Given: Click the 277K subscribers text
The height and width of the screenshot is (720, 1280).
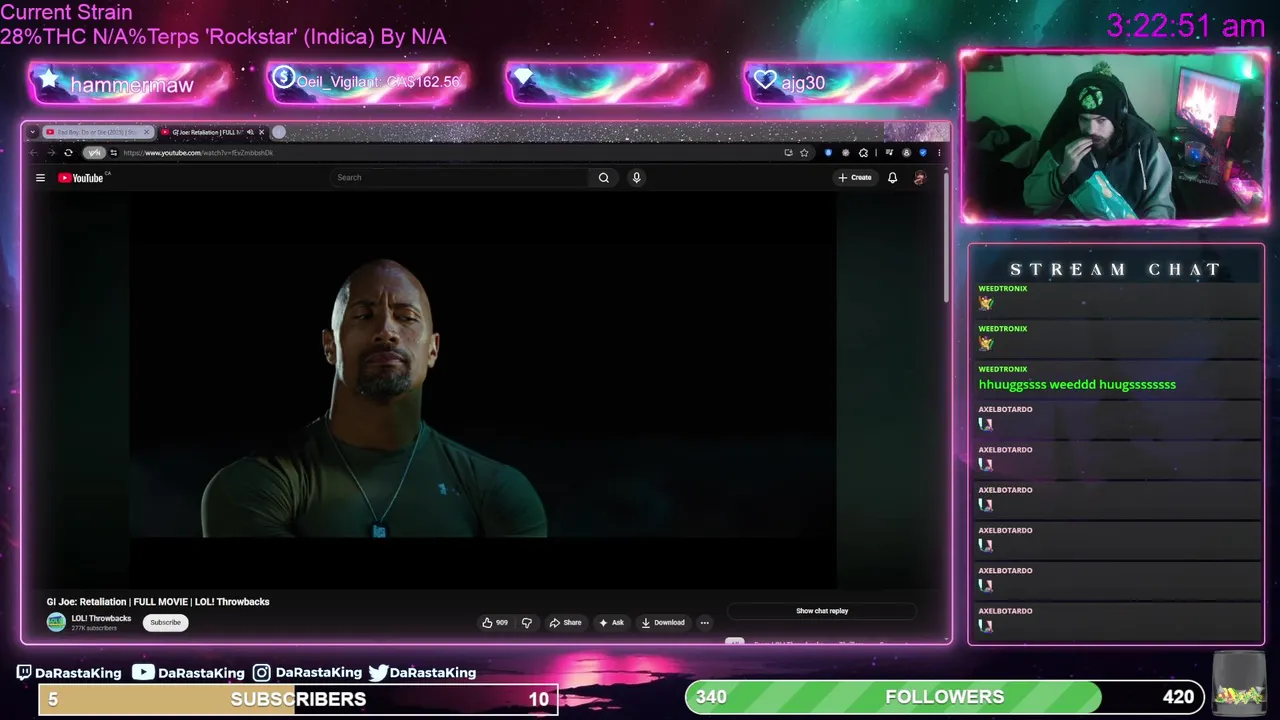Looking at the screenshot, I should point(94,628).
